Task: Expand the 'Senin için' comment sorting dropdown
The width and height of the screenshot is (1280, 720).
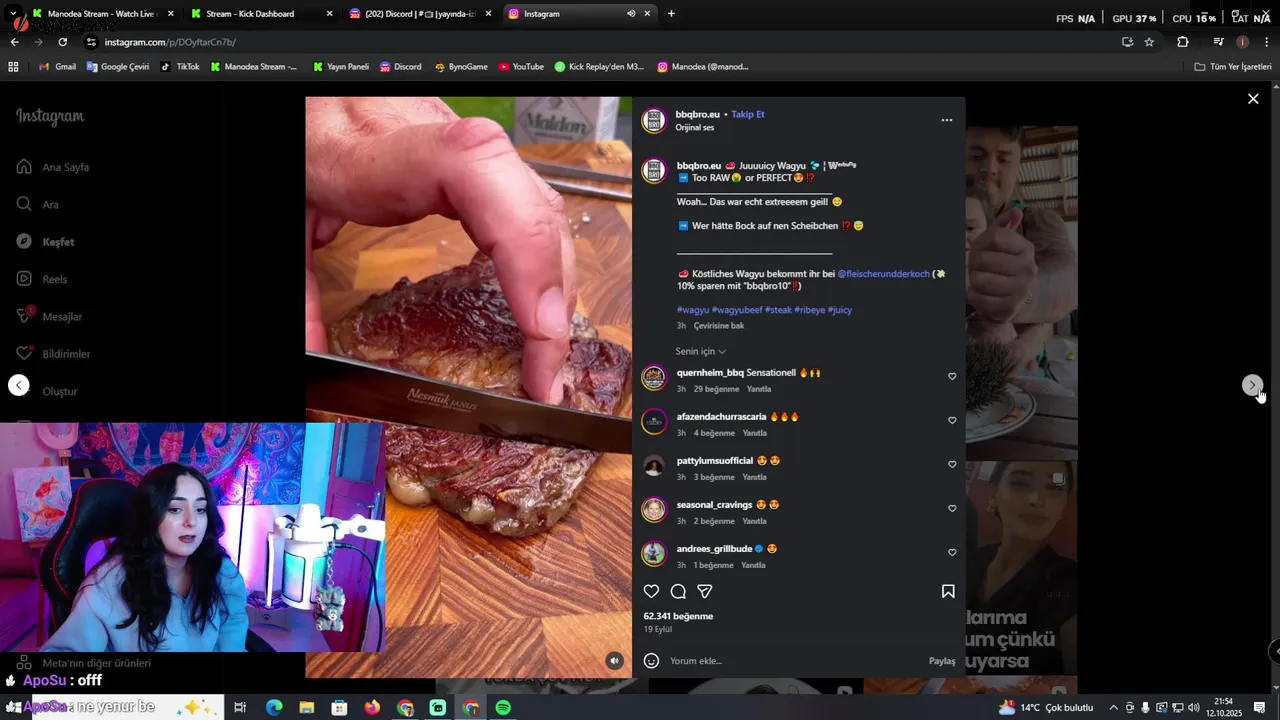Action: click(x=700, y=351)
